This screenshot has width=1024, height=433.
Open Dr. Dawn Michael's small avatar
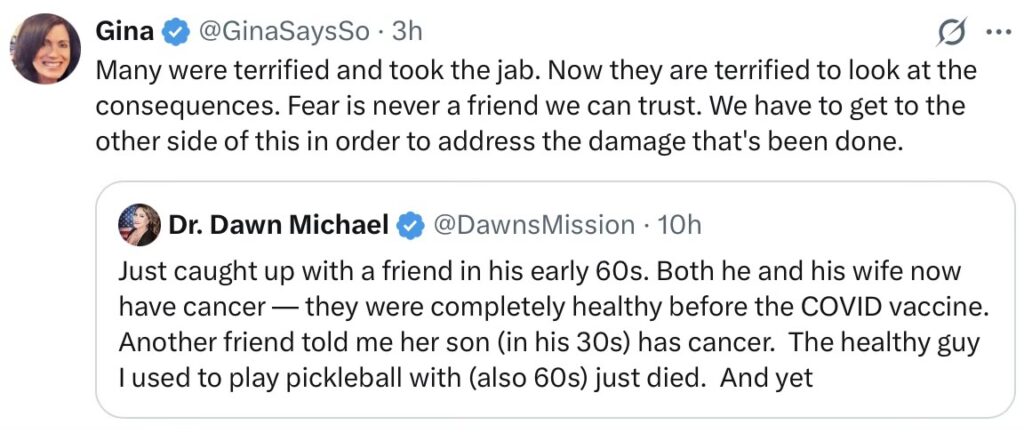point(139,225)
